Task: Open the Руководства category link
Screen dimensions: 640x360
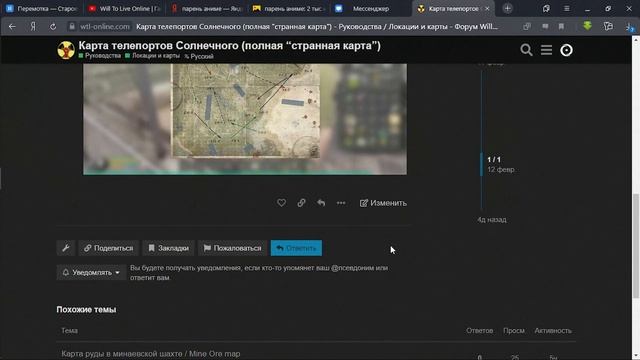Action: click(x=100, y=56)
